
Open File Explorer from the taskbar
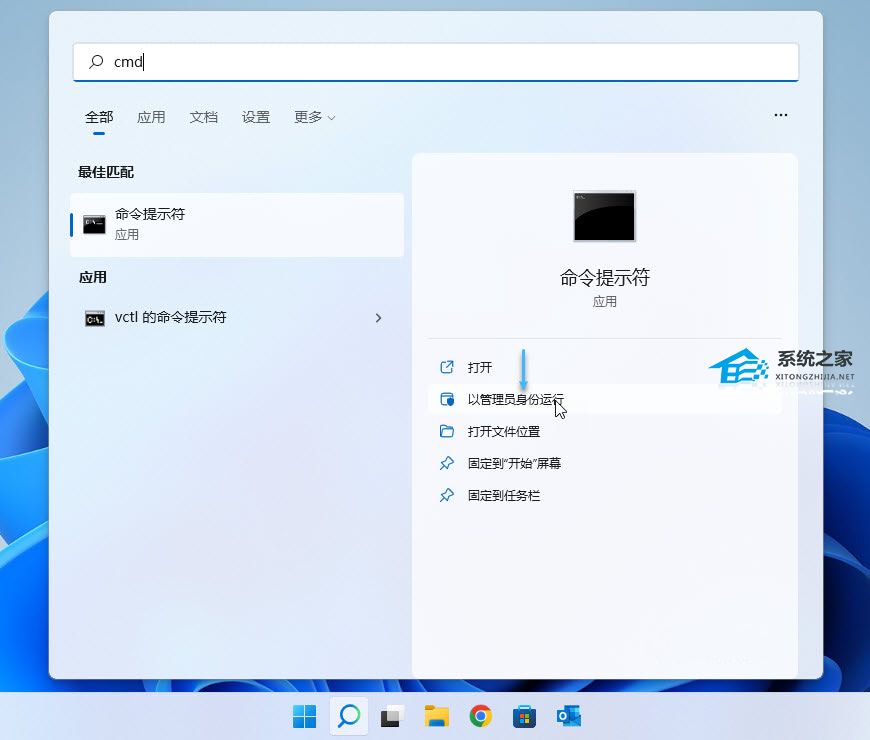tap(436, 716)
